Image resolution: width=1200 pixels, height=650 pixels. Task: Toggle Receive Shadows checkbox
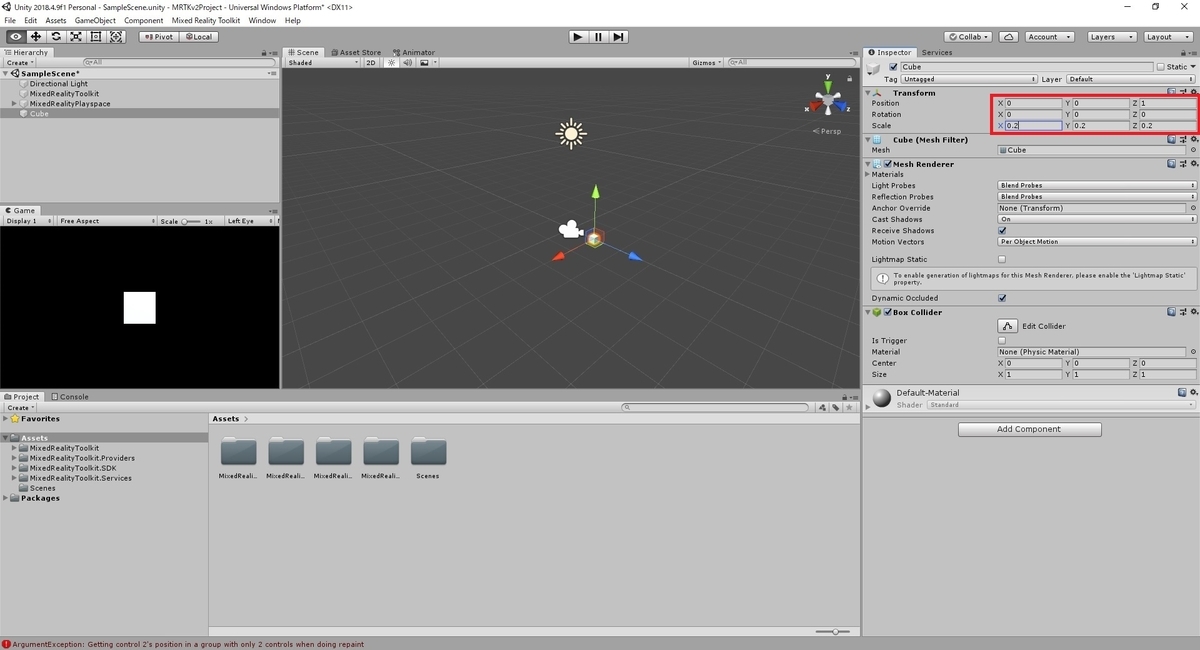coord(1002,230)
